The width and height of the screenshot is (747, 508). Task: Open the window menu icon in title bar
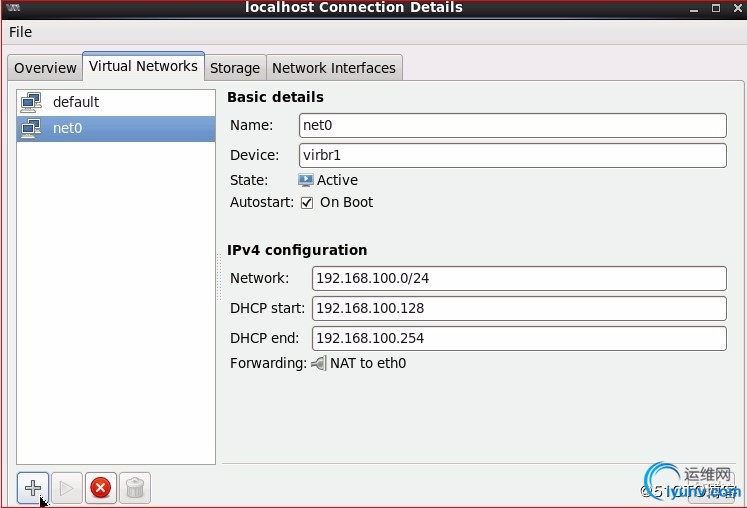coord(15,8)
